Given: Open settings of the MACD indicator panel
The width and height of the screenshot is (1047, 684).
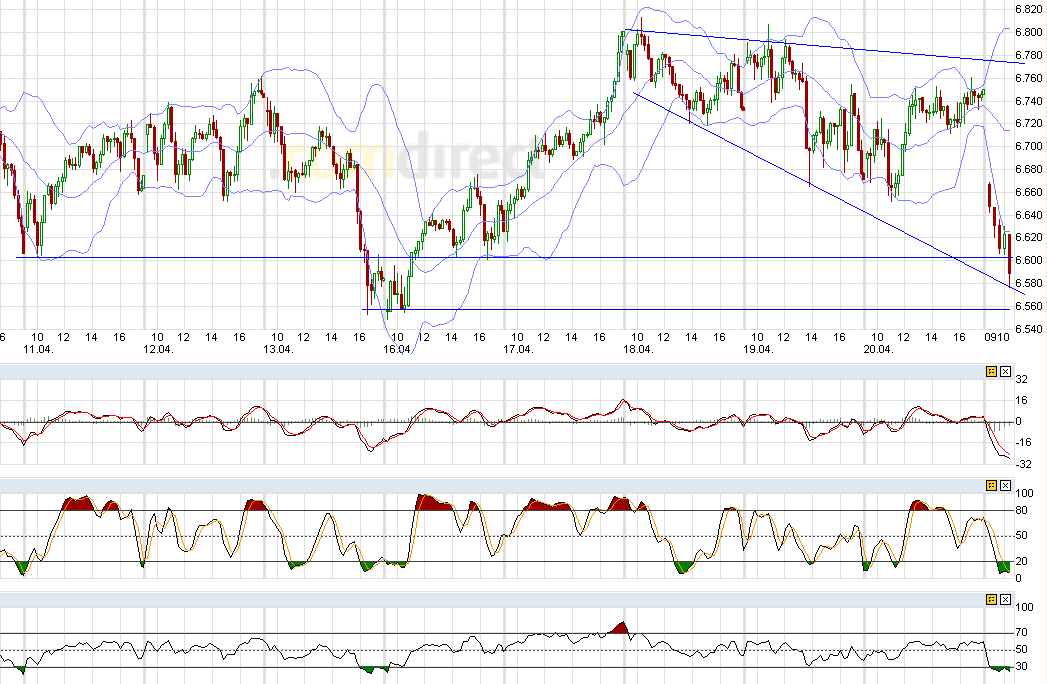Looking at the screenshot, I should [x=992, y=371].
